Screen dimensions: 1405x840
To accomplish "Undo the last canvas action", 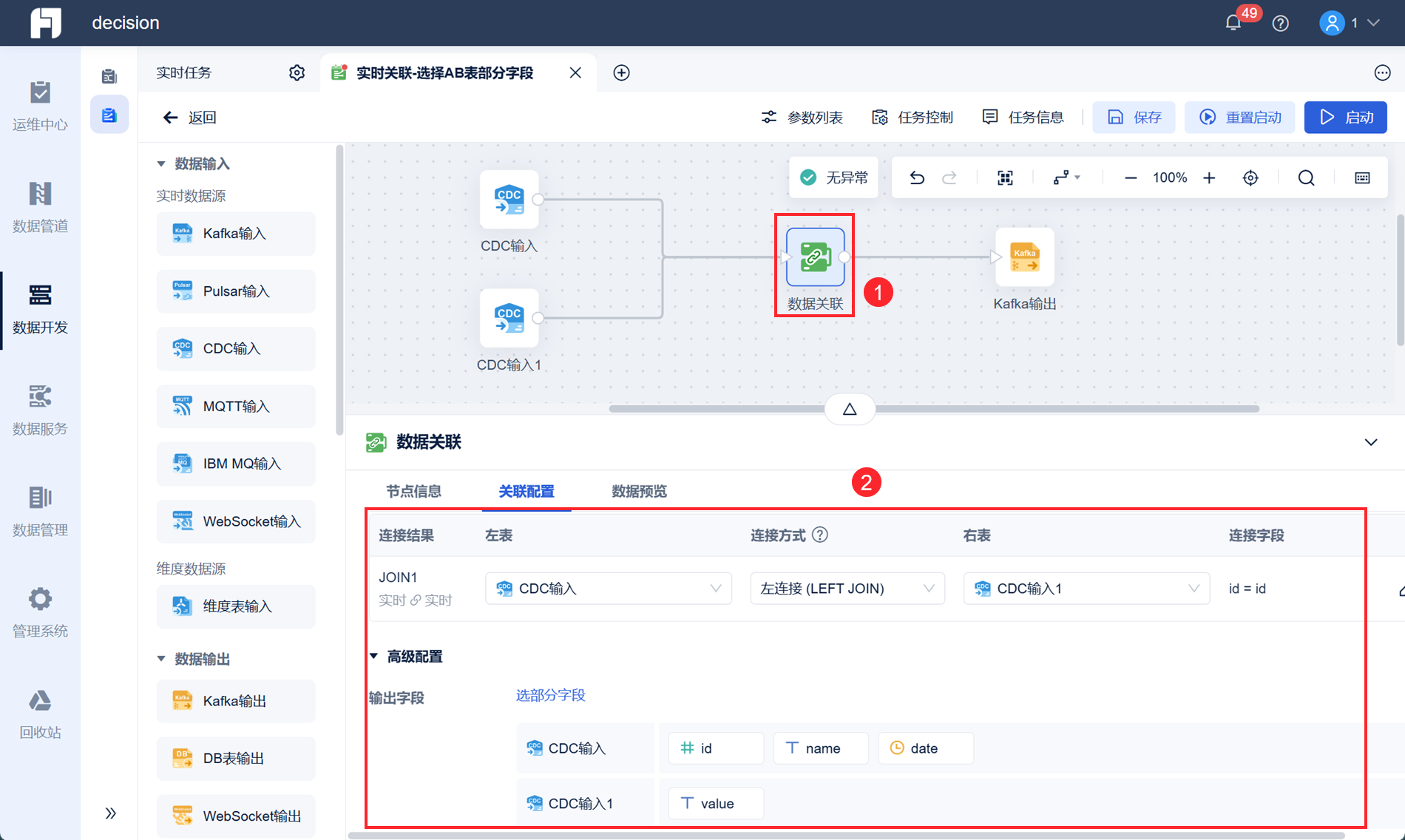I will [x=917, y=177].
